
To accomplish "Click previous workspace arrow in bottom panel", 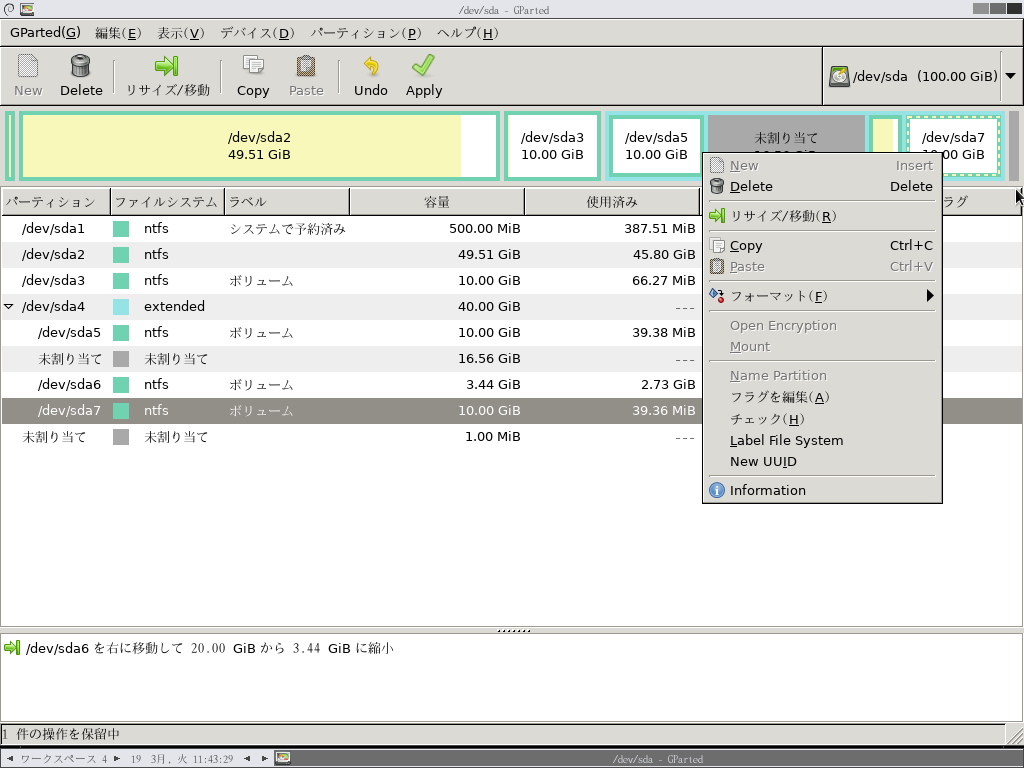I will click(x=10, y=759).
